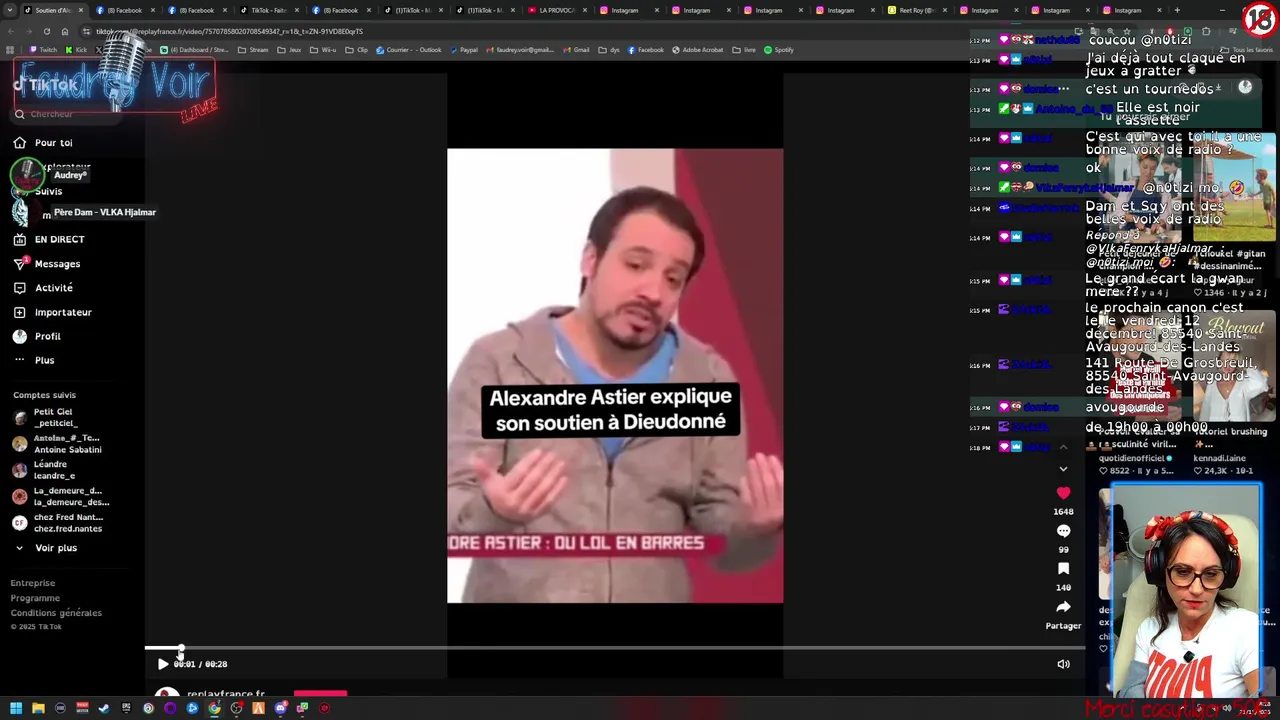The width and height of the screenshot is (1280, 720).
Task: Open the Spotify bookmark
Action: 779,50
